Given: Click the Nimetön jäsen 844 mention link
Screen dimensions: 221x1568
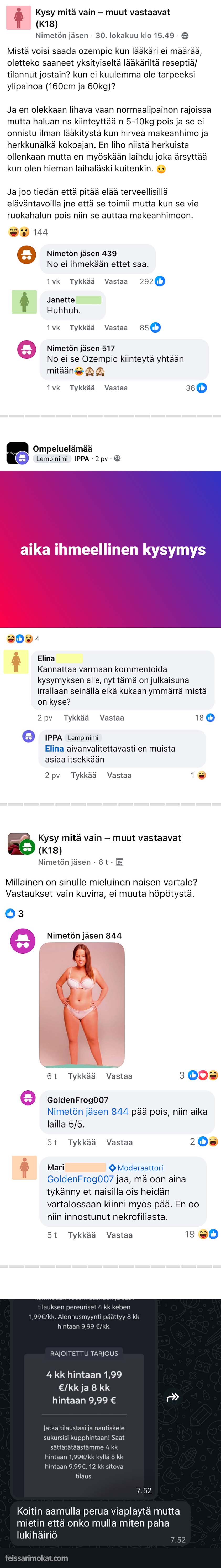Looking at the screenshot, I should click(88, 1112).
